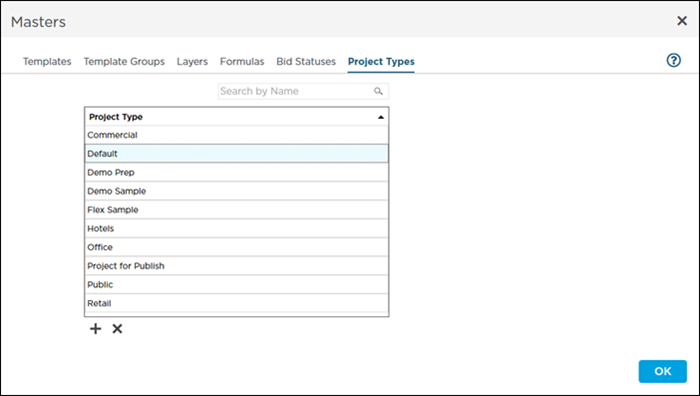Click the Project Type column header
The image size is (700, 396).
pyautogui.click(x=237, y=117)
